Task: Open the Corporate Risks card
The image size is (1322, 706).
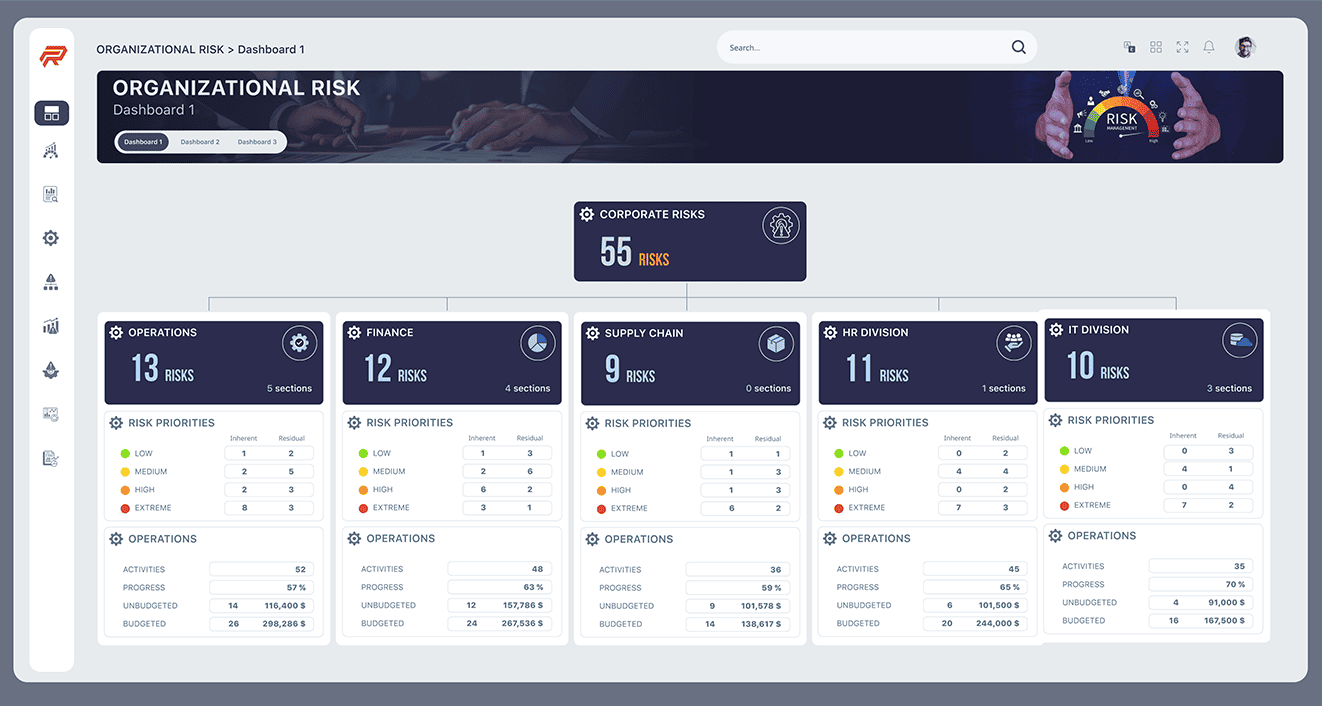Action: pos(689,242)
